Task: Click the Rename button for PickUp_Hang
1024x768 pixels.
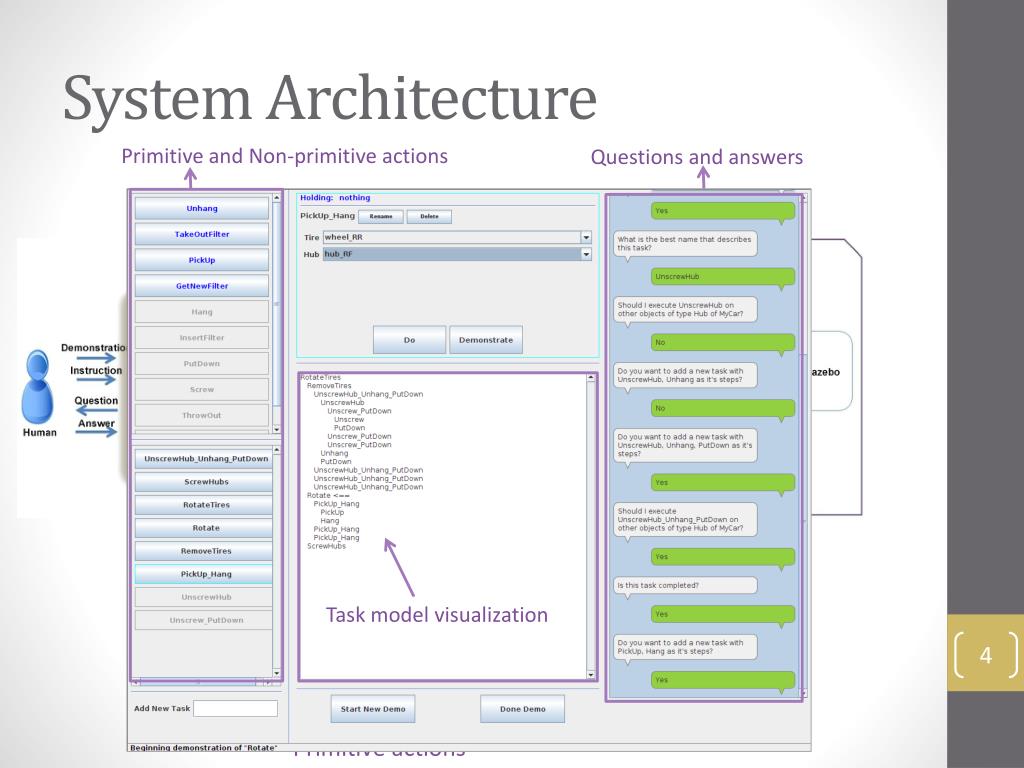Action: [381, 216]
